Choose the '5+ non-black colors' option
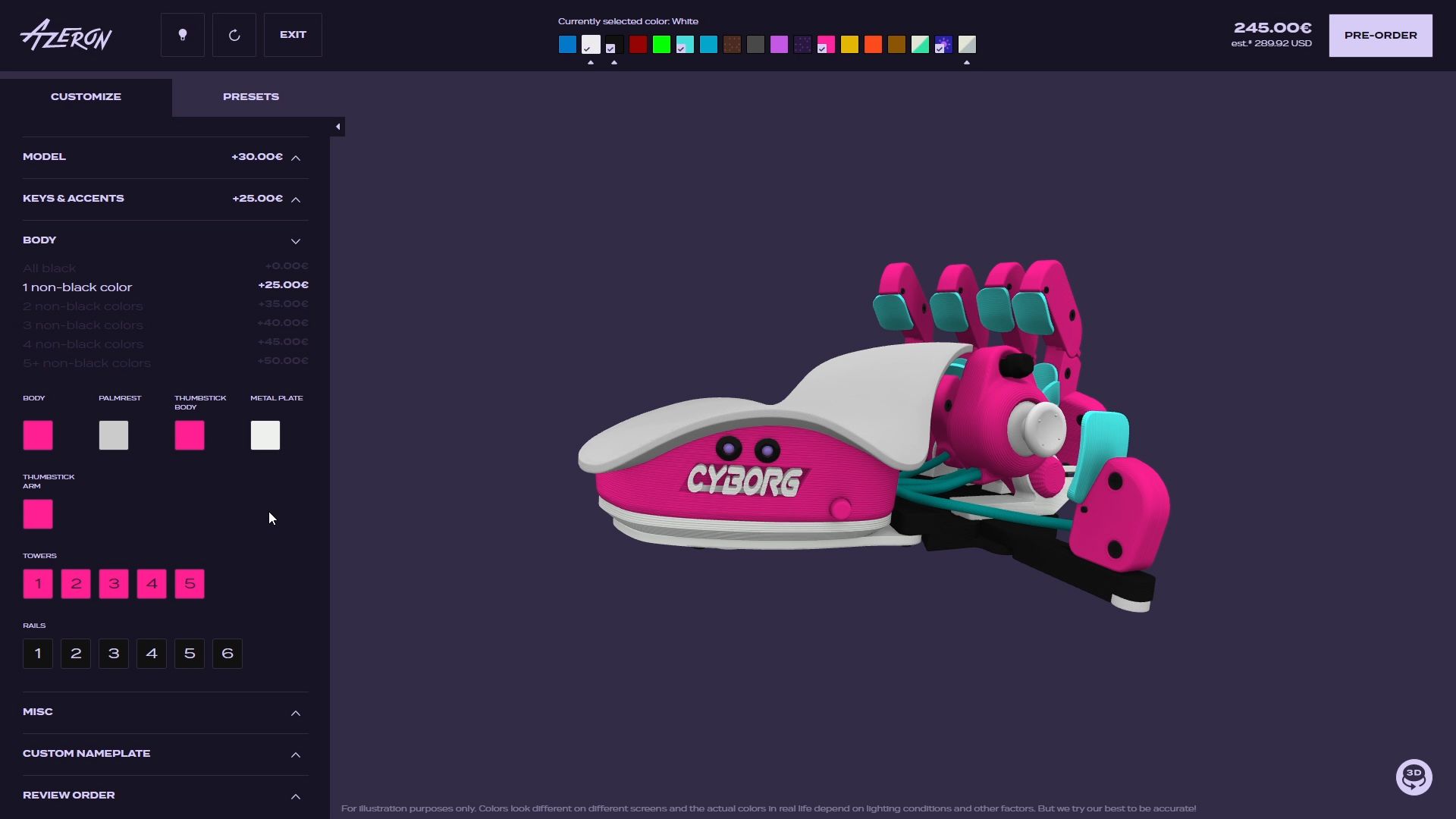This screenshot has width=1456, height=819. (86, 363)
